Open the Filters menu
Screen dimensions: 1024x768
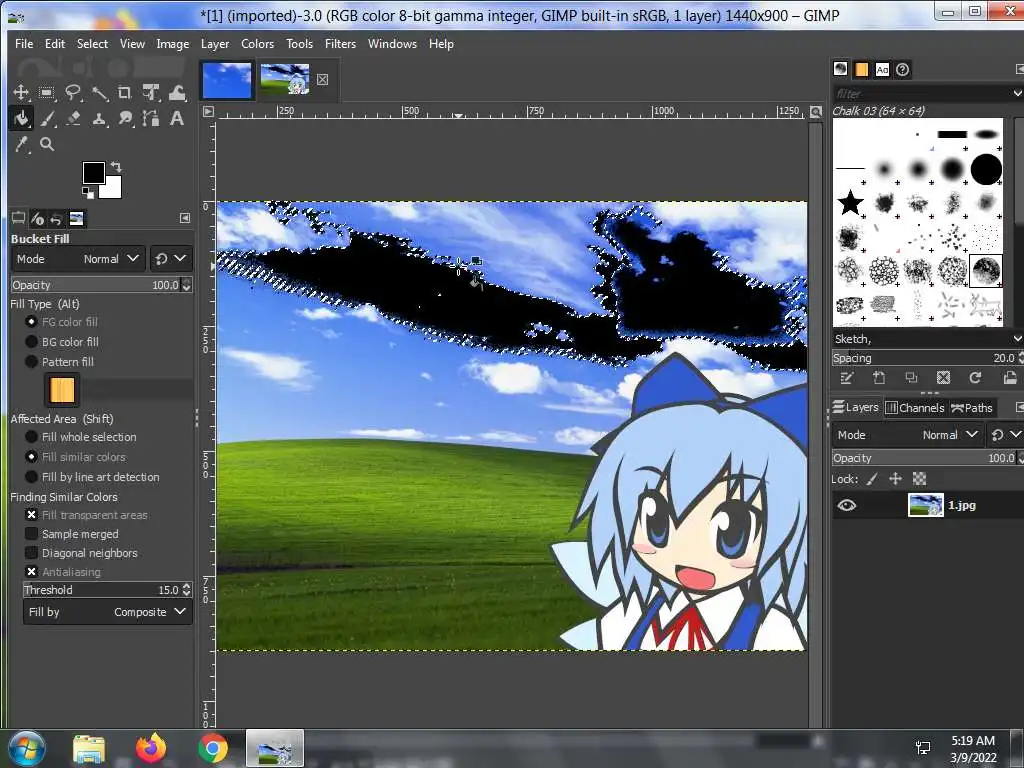point(340,44)
